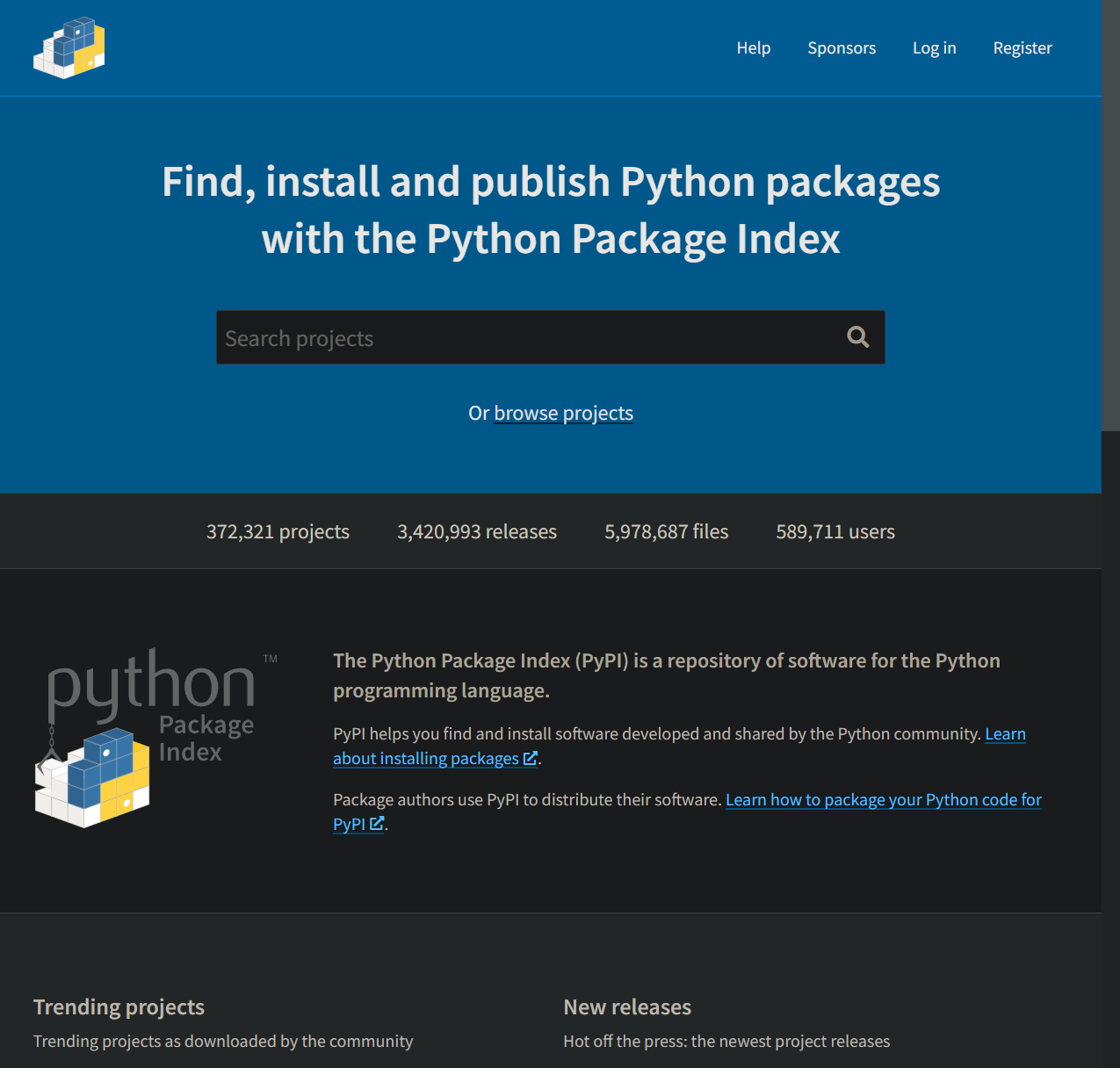Open the Sponsors page

coord(842,47)
